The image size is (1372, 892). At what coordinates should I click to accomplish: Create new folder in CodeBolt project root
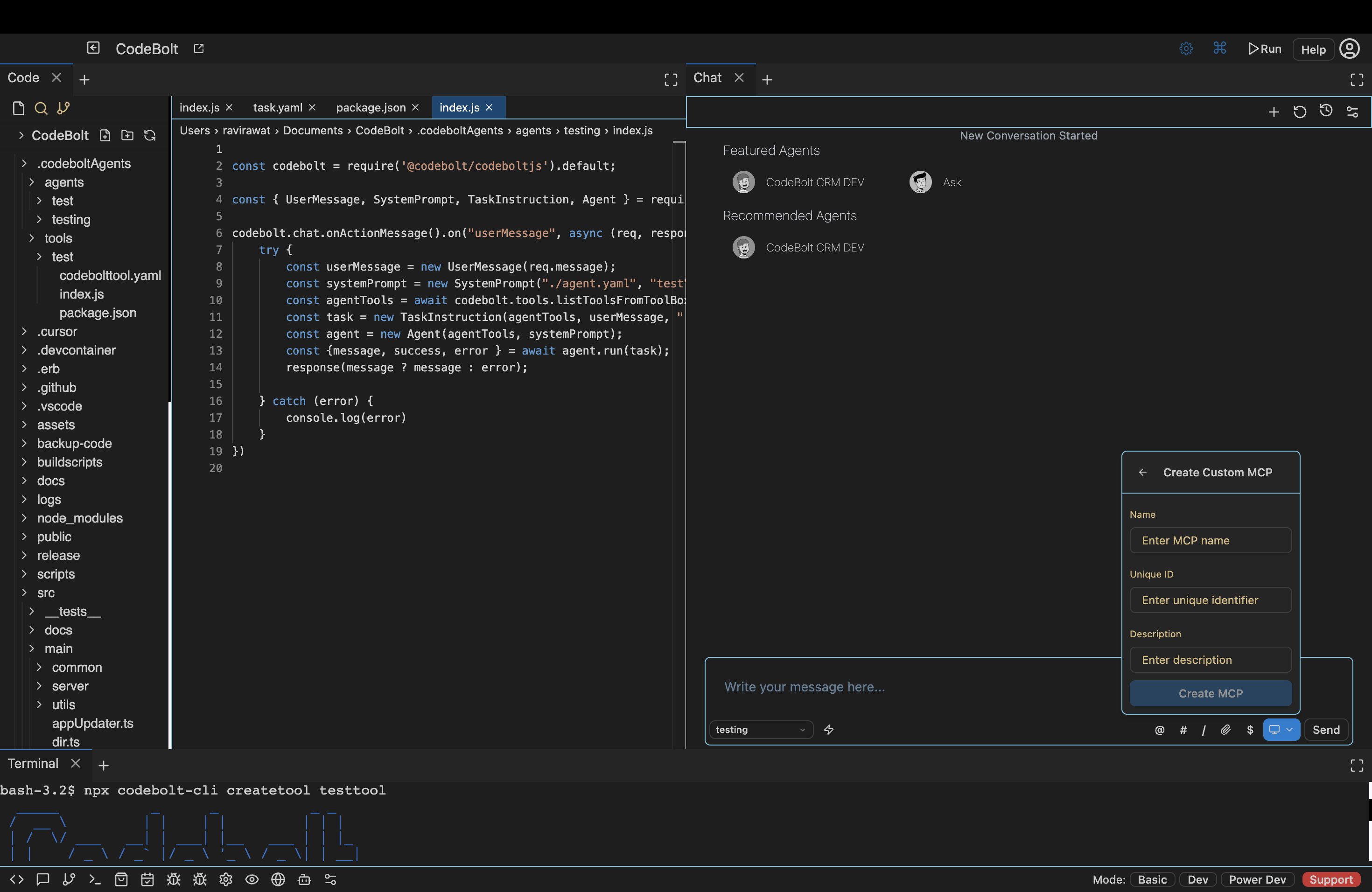pyautogui.click(x=127, y=135)
